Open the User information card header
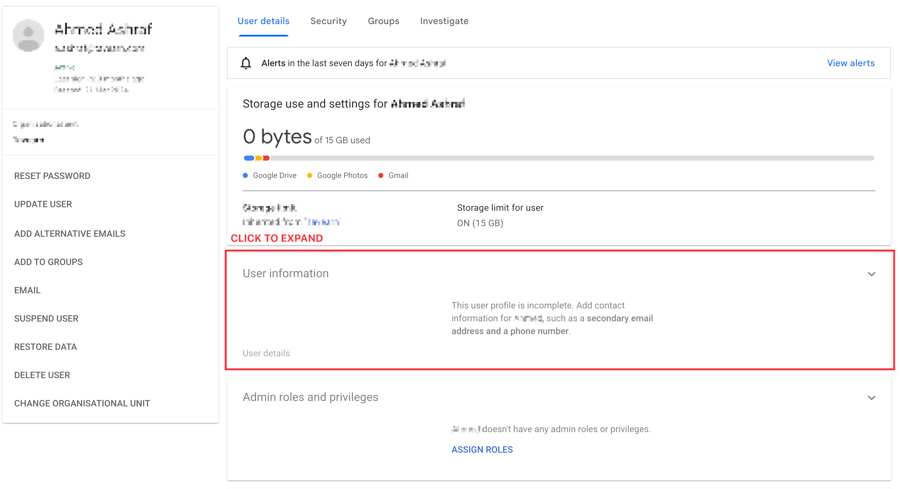The image size is (900, 489). (286, 273)
